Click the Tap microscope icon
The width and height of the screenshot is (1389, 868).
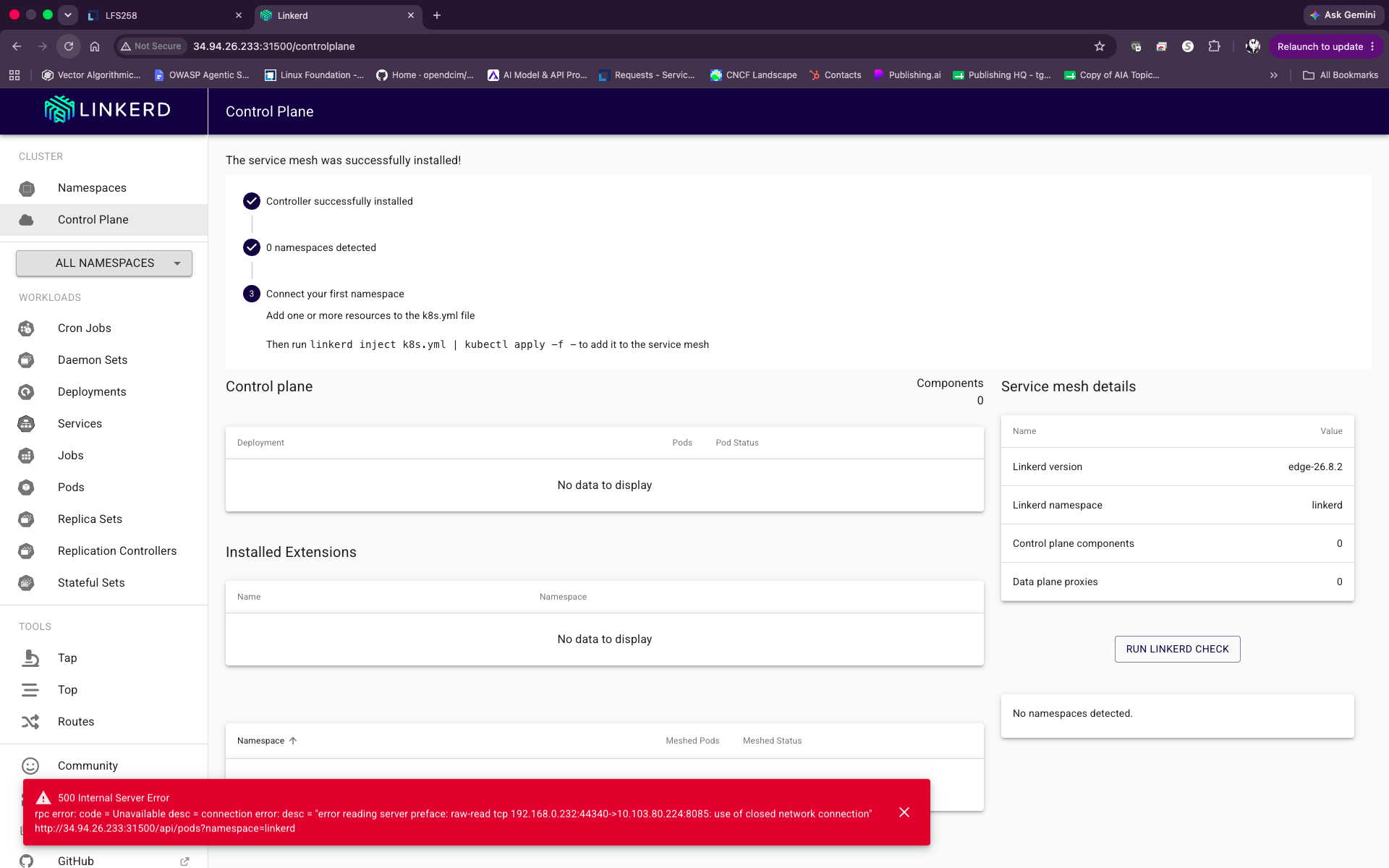point(30,658)
